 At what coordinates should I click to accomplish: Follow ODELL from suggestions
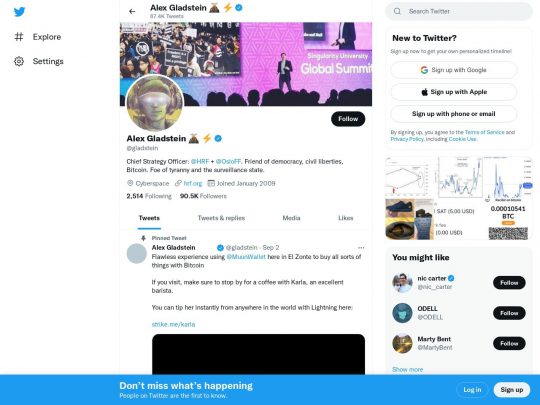pos(509,313)
